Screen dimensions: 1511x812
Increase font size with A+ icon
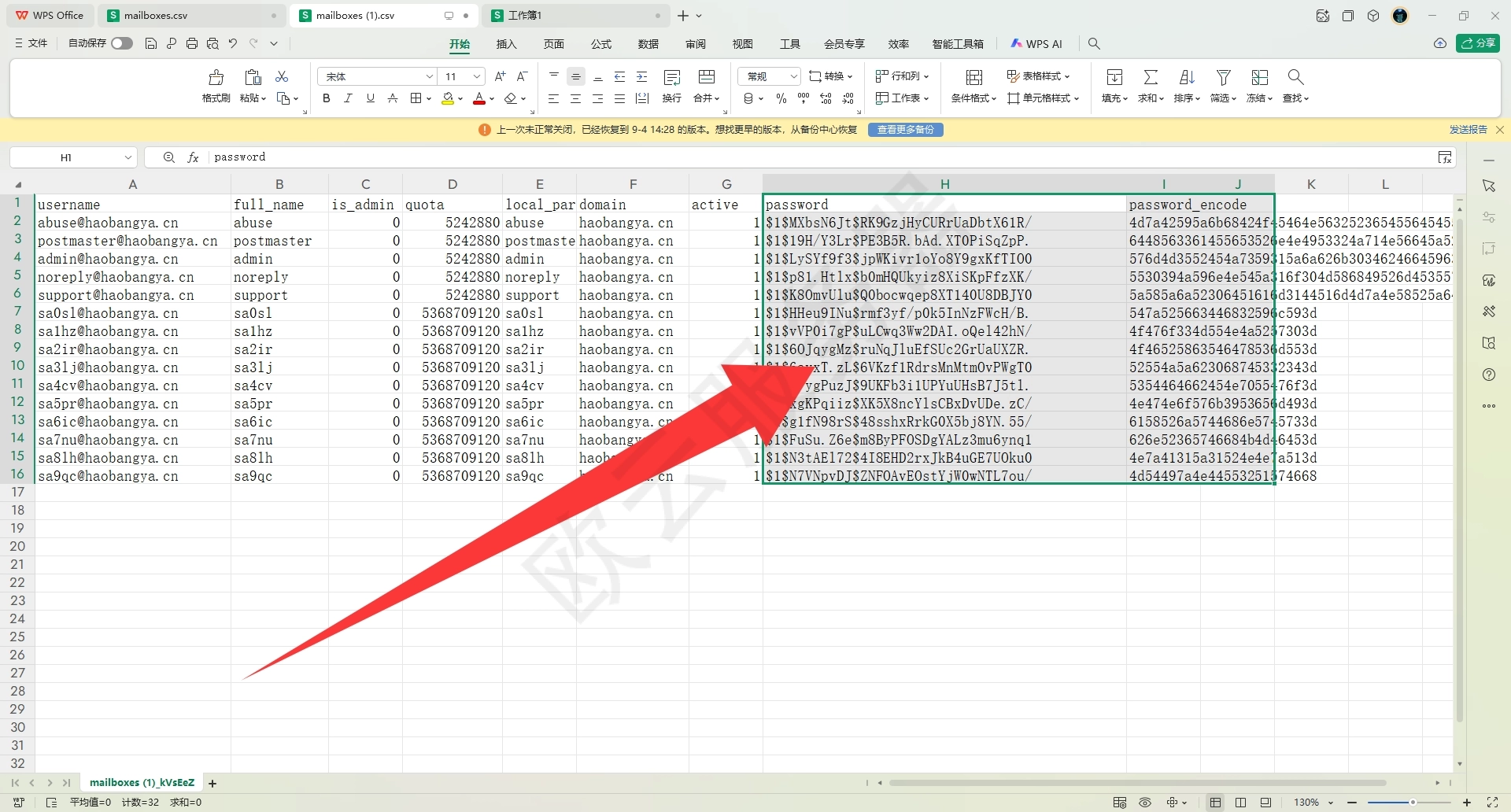[500, 76]
